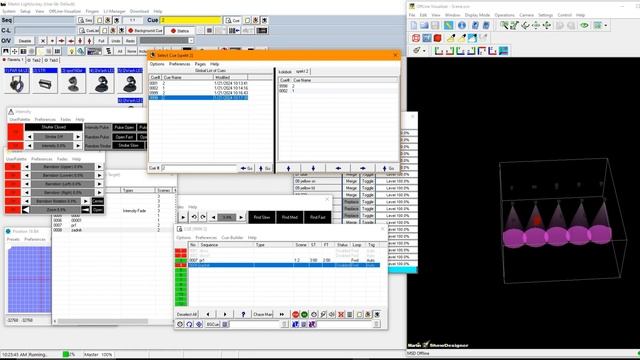Screen dimensions: 640x360
Task: Click the Modified column header in Select Cue window
Action: pos(230,77)
